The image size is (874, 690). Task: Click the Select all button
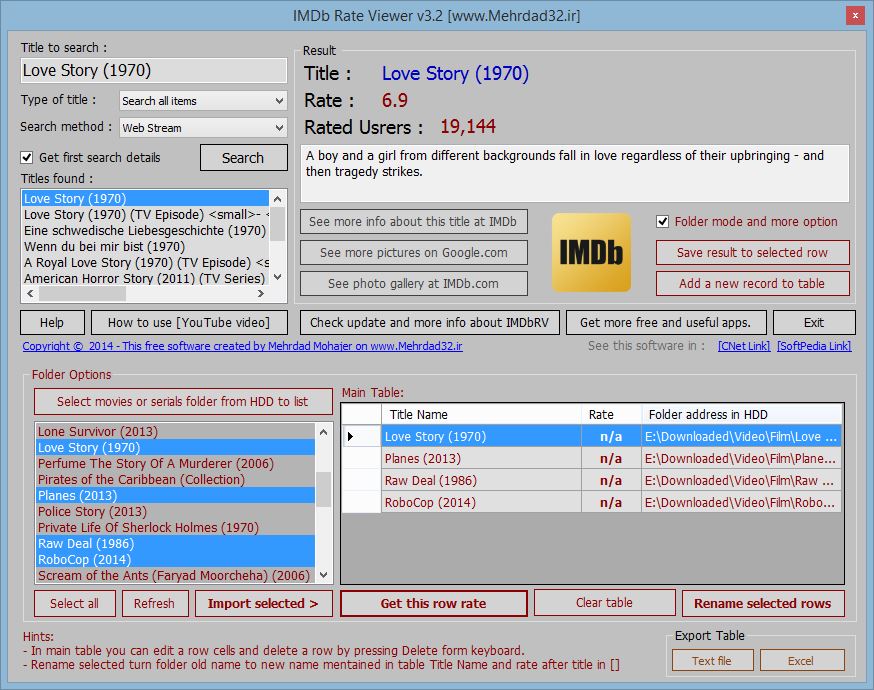pos(75,604)
